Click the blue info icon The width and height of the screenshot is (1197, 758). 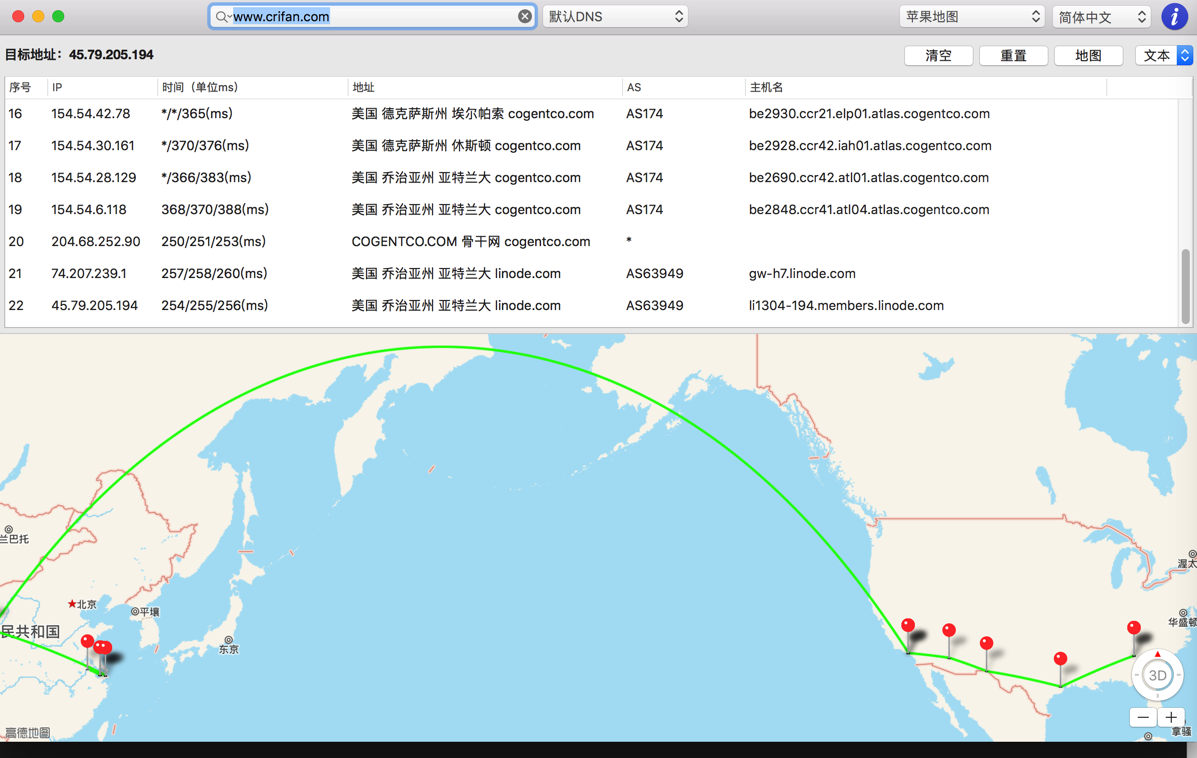[x=1174, y=16]
